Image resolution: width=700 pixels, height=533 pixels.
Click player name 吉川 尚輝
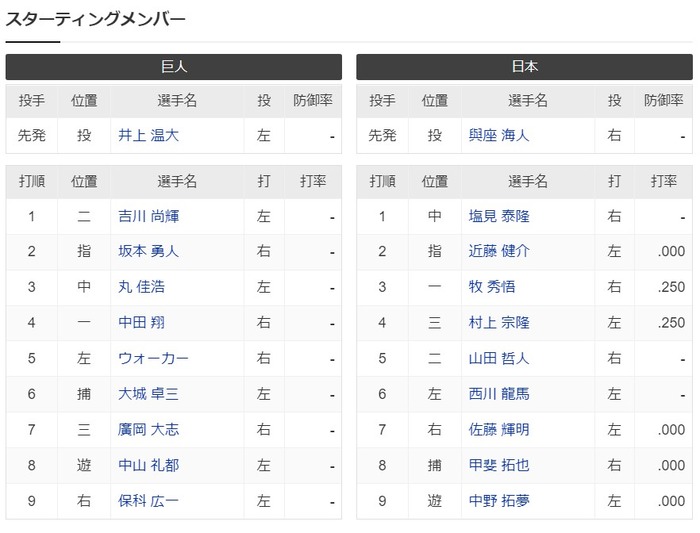148,217
